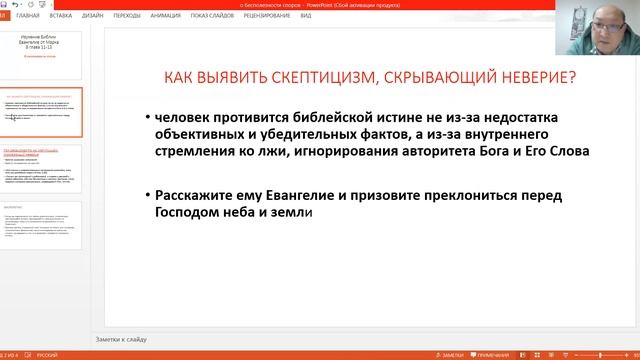Open the ДИЗАЙН ribbon tab
The image size is (640, 360).
click(x=93, y=16)
